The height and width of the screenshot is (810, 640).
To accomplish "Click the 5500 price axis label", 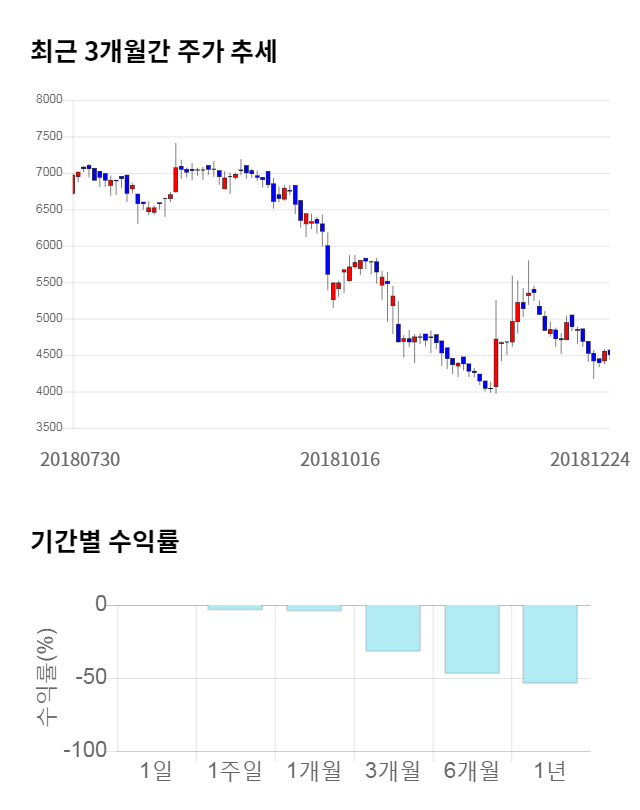I will point(49,282).
